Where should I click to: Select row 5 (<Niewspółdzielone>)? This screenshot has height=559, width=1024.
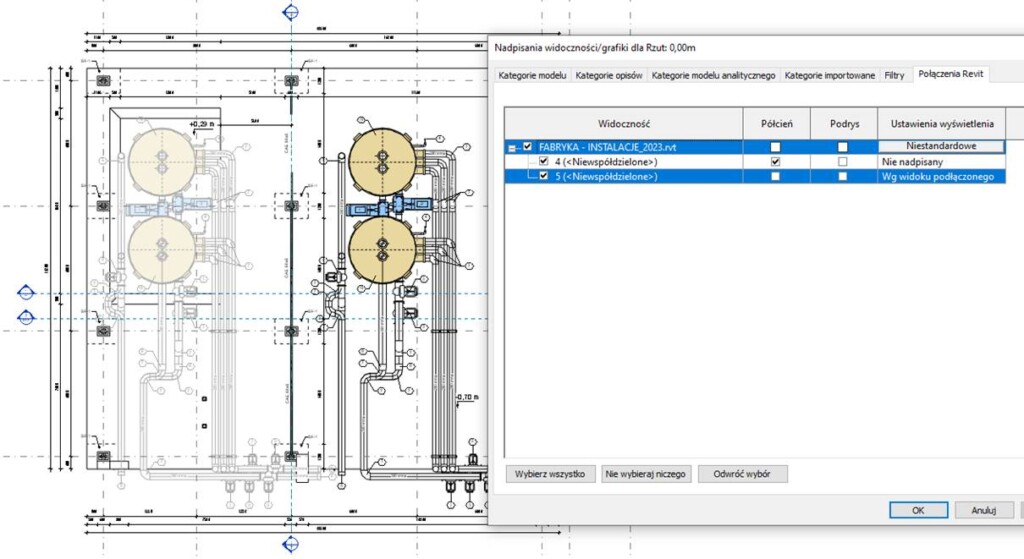(x=754, y=176)
